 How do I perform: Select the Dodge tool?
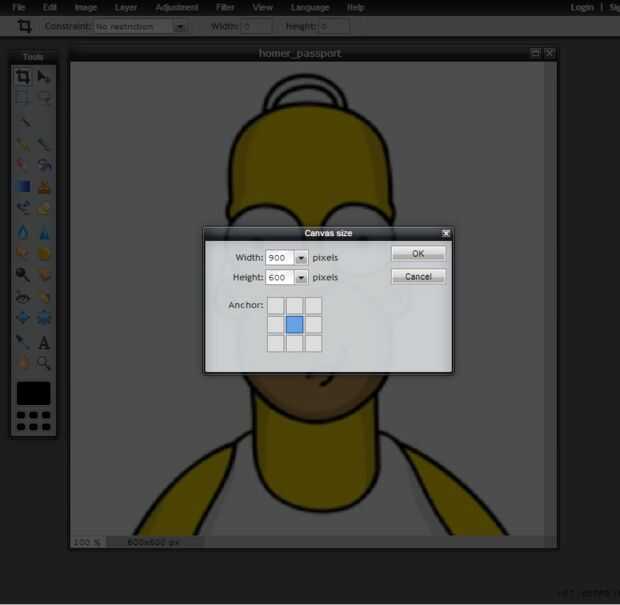coord(23,274)
